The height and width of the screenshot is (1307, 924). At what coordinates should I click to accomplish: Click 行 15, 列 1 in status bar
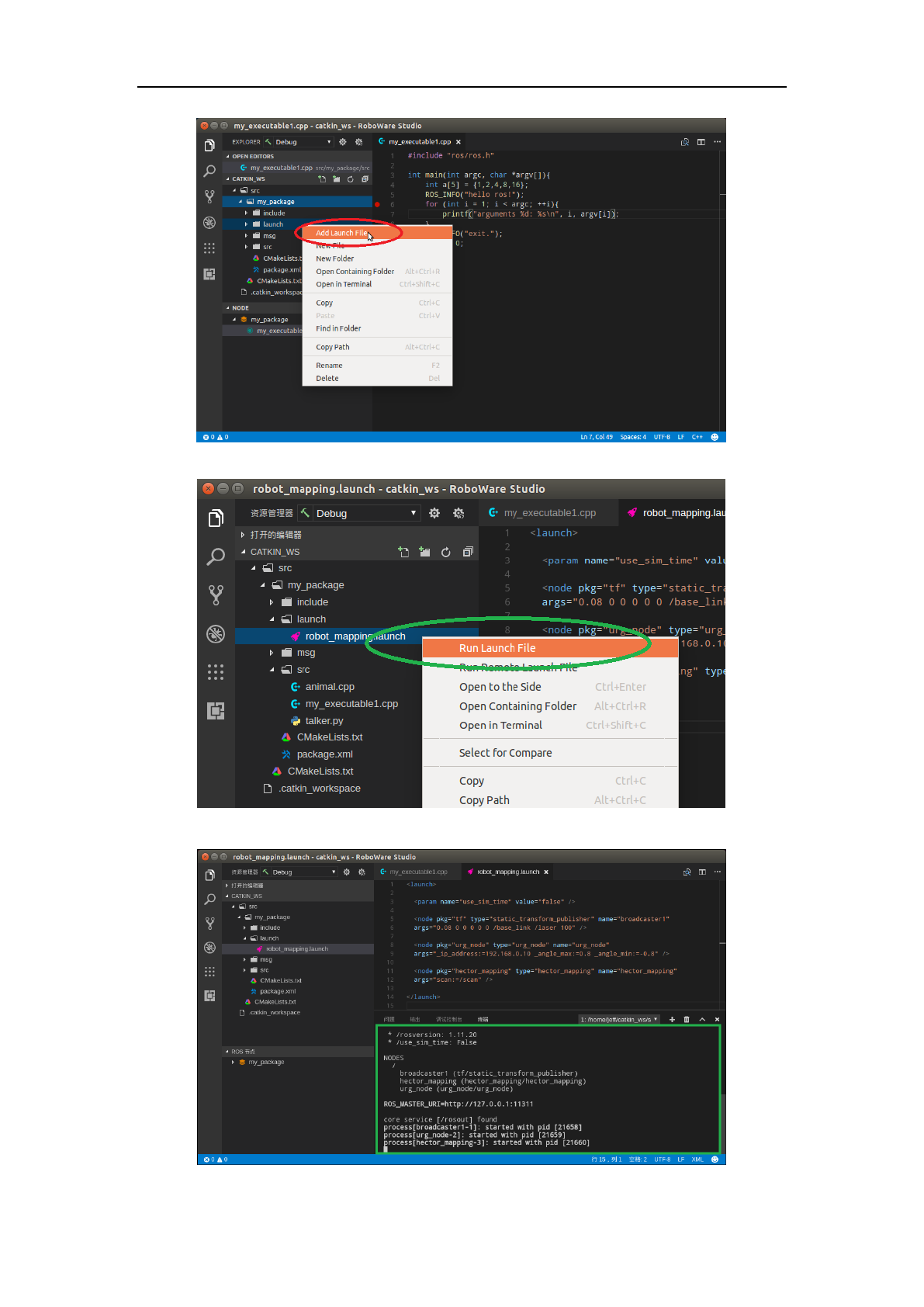click(x=607, y=1160)
